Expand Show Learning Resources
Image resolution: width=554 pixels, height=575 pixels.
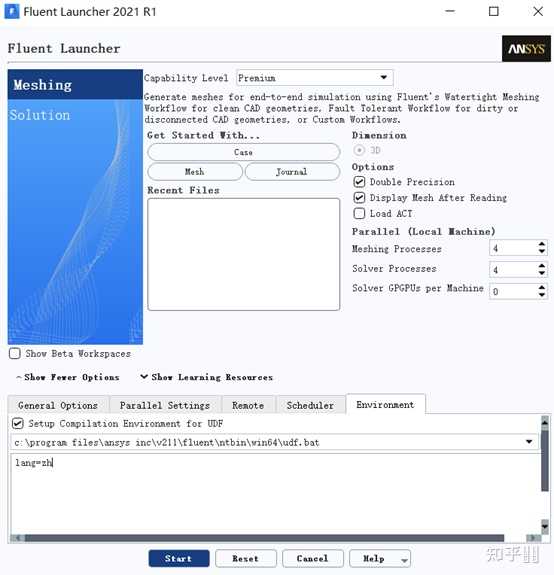pos(207,377)
